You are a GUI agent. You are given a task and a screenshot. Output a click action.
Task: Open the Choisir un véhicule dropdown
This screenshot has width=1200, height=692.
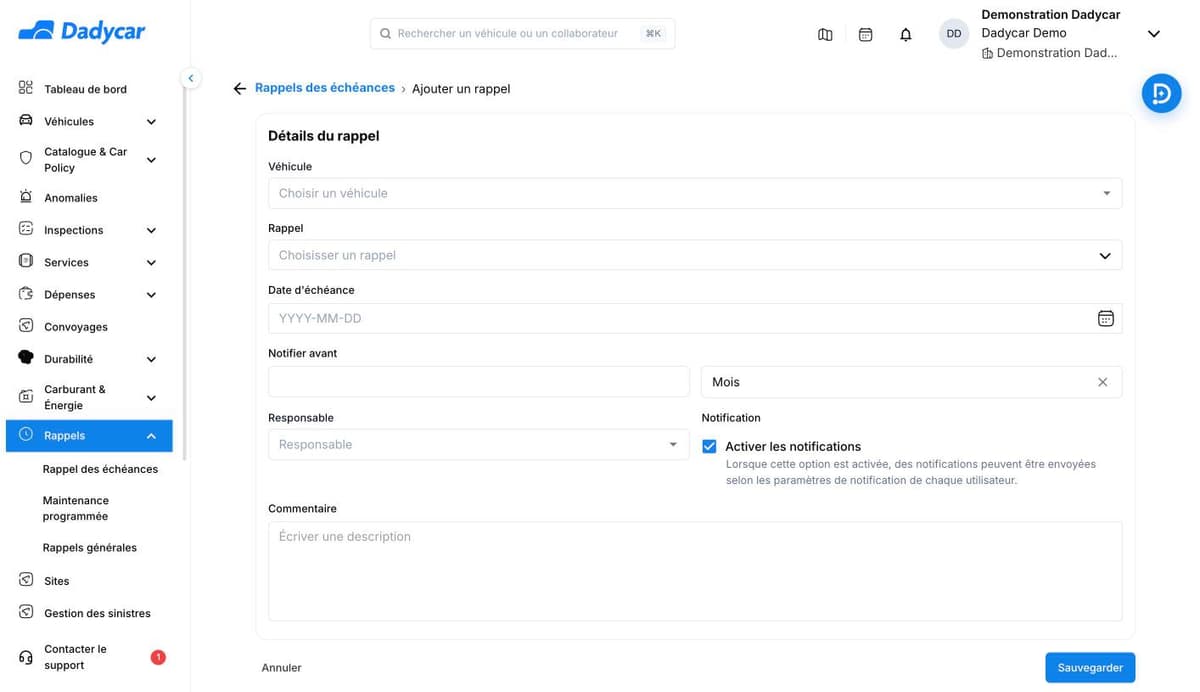coord(695,193)
